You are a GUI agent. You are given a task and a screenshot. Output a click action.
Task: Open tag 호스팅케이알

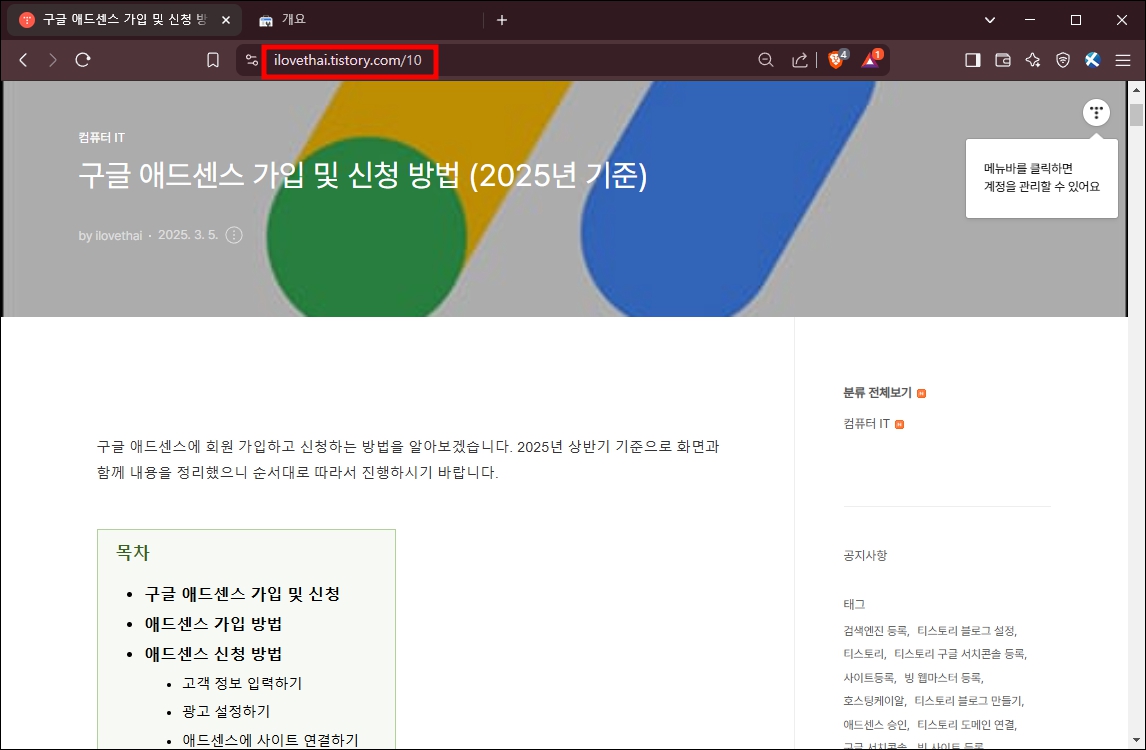click(x=873, y=701)
